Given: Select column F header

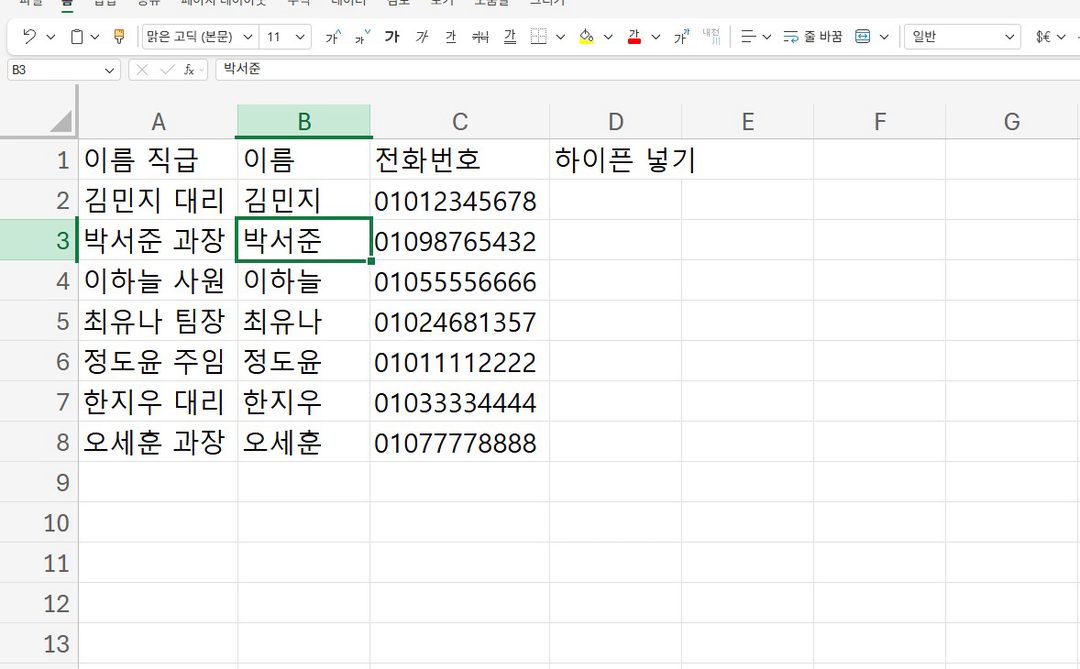Looking at the screenshot, I should pyautogui.click(x=880, y=121).
